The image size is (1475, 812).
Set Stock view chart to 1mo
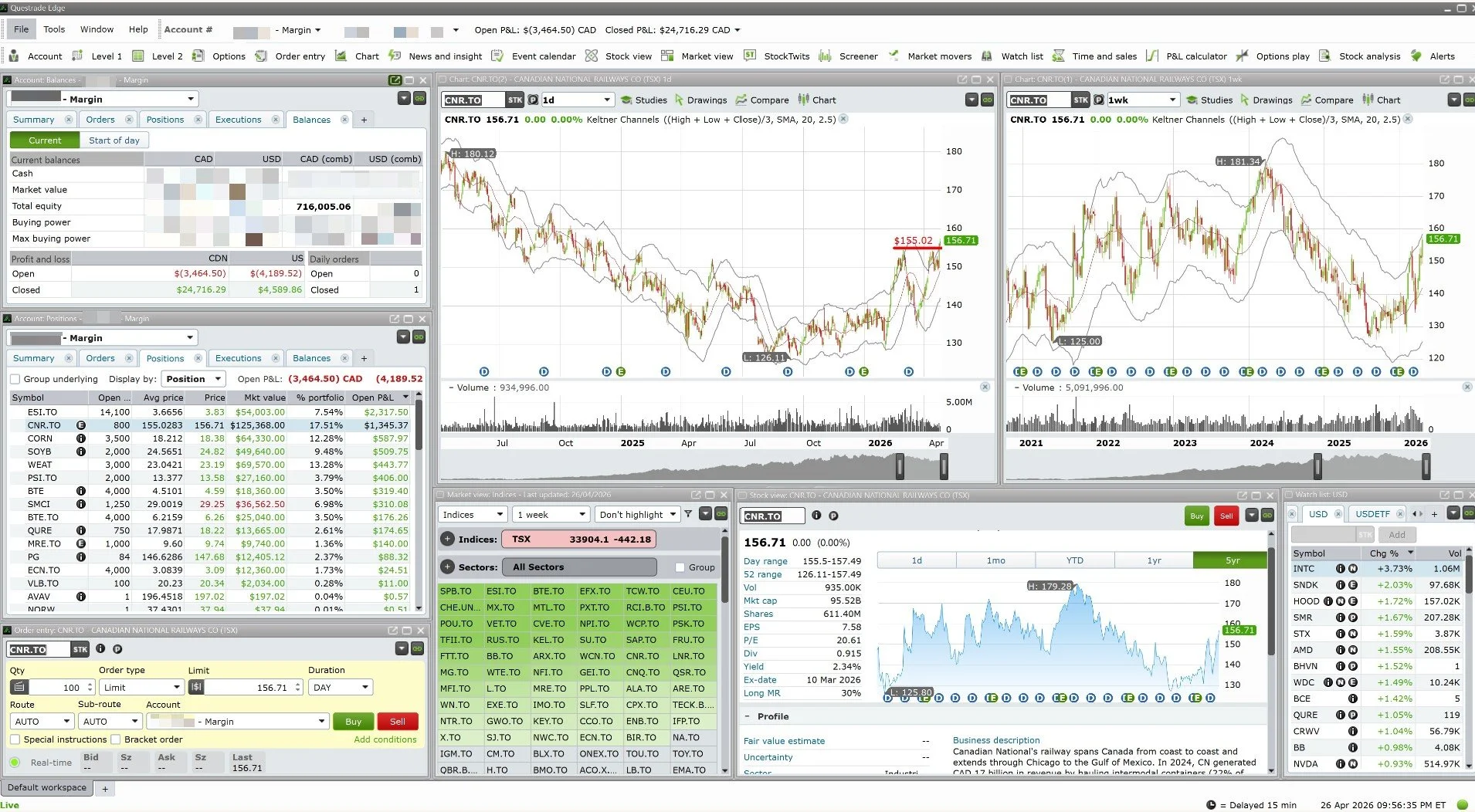click(995, 560)
